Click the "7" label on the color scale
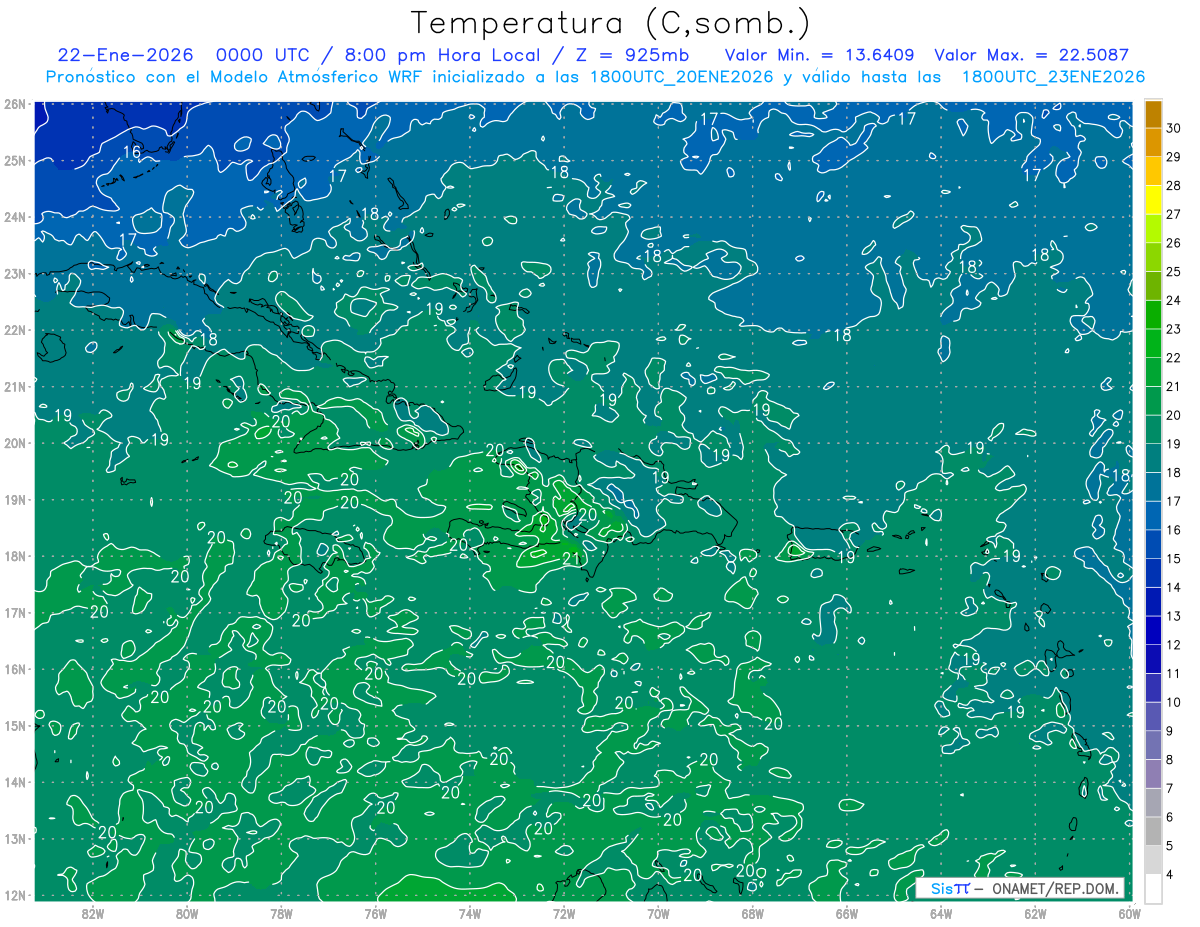 pyautogui.click(x=1169, y=789)
